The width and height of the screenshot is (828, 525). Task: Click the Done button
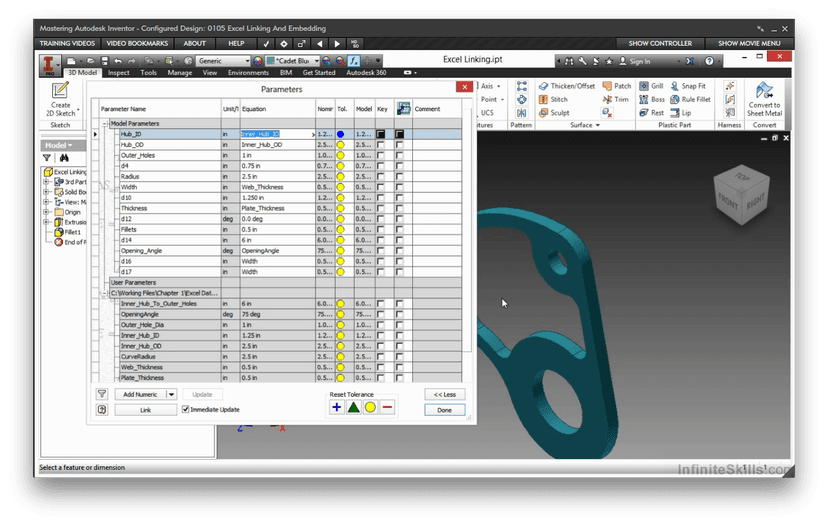(445, 410)
